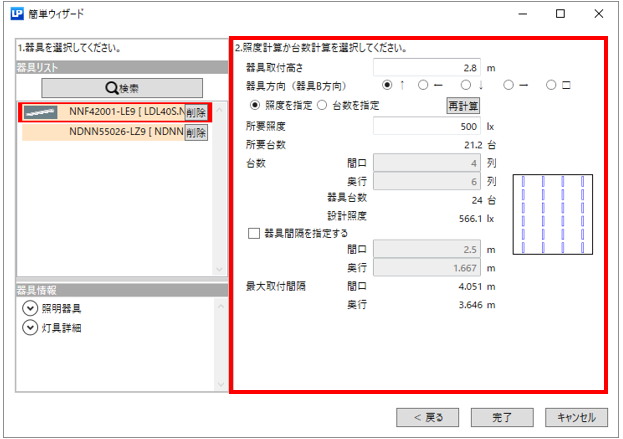Select the square fixture direction option
The height and width of the screenshot is (439, 623).
click(552, 86)
